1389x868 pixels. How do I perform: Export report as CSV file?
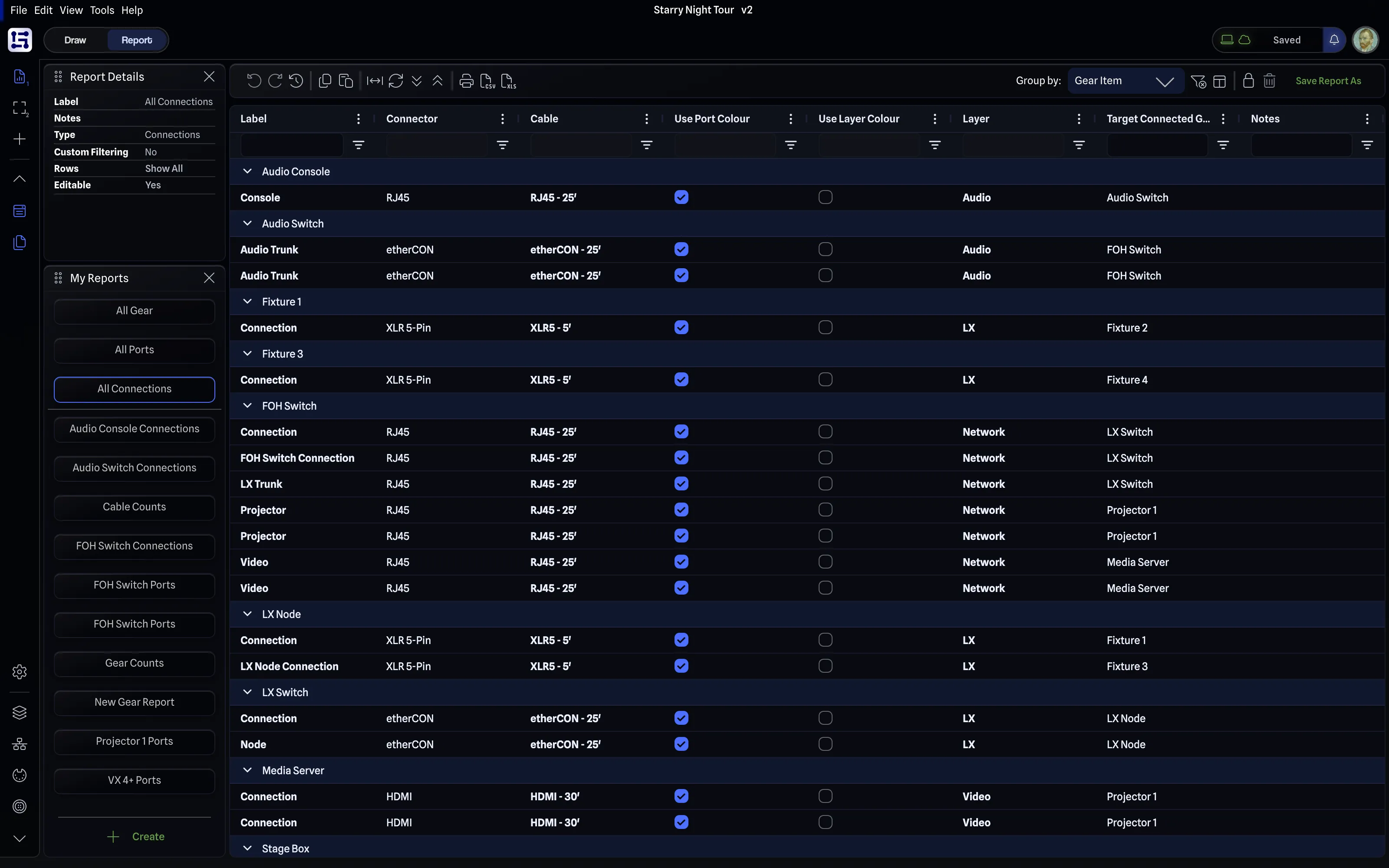point(487,81)
